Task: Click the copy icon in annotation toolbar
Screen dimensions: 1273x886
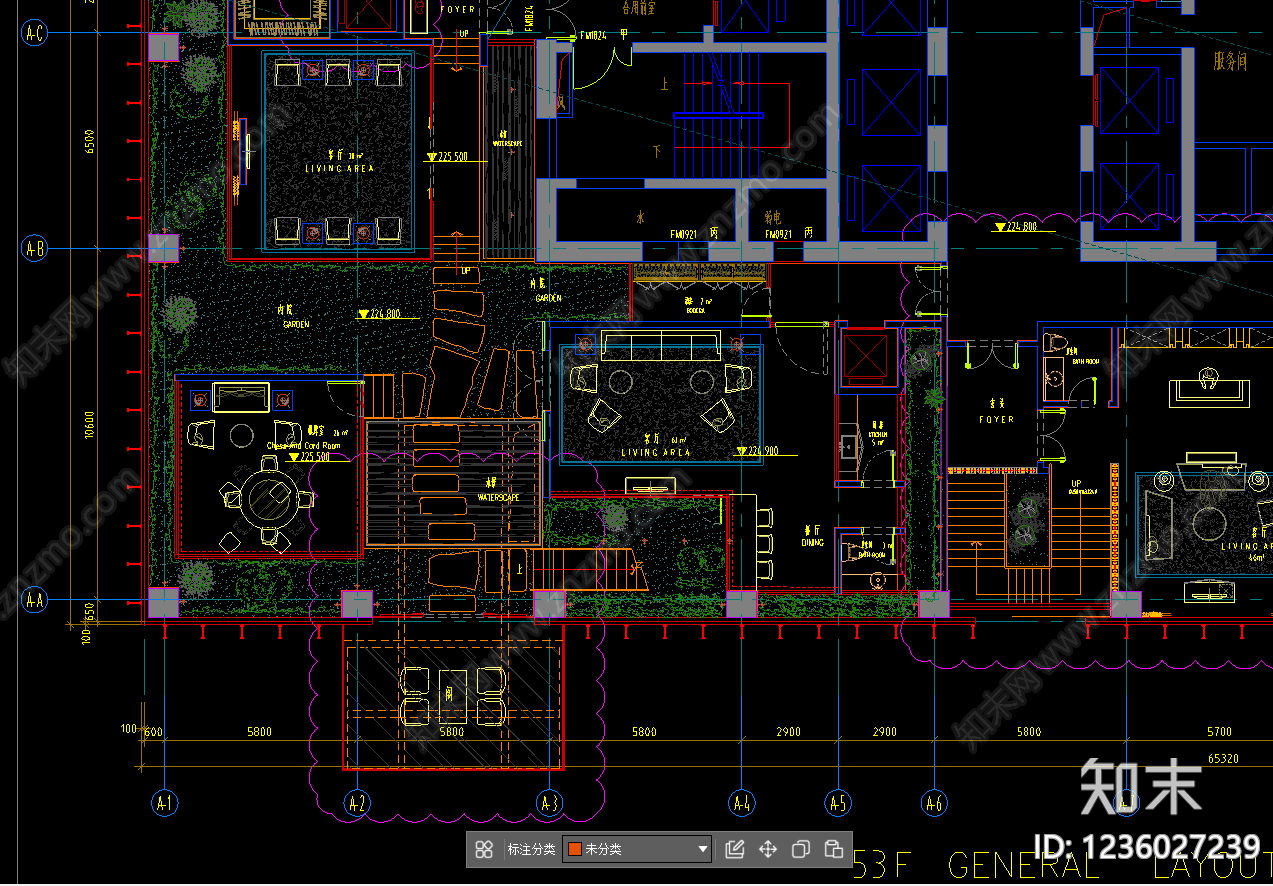Action: point(801,850)
